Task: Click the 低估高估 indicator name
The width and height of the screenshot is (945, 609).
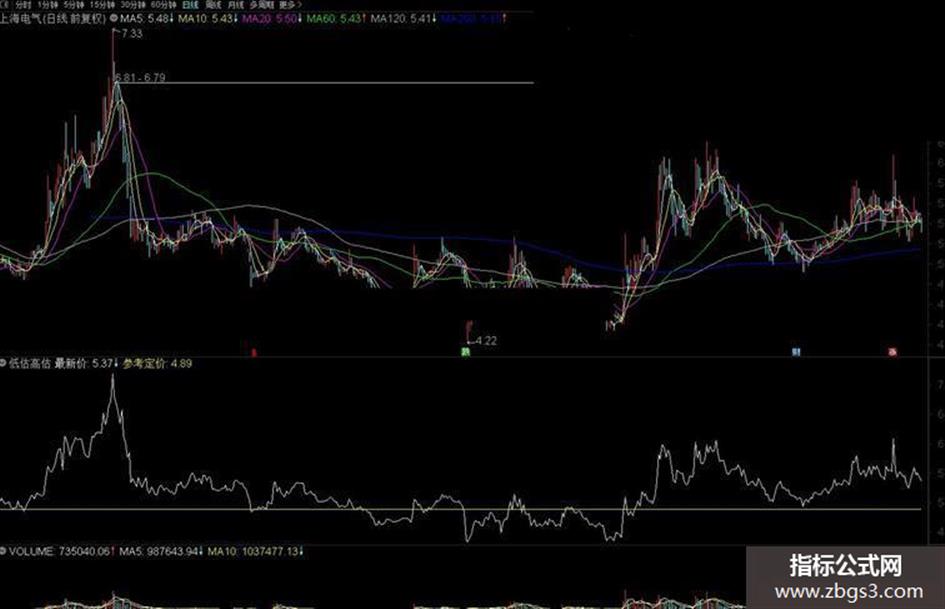Action: tap(30, 363)
